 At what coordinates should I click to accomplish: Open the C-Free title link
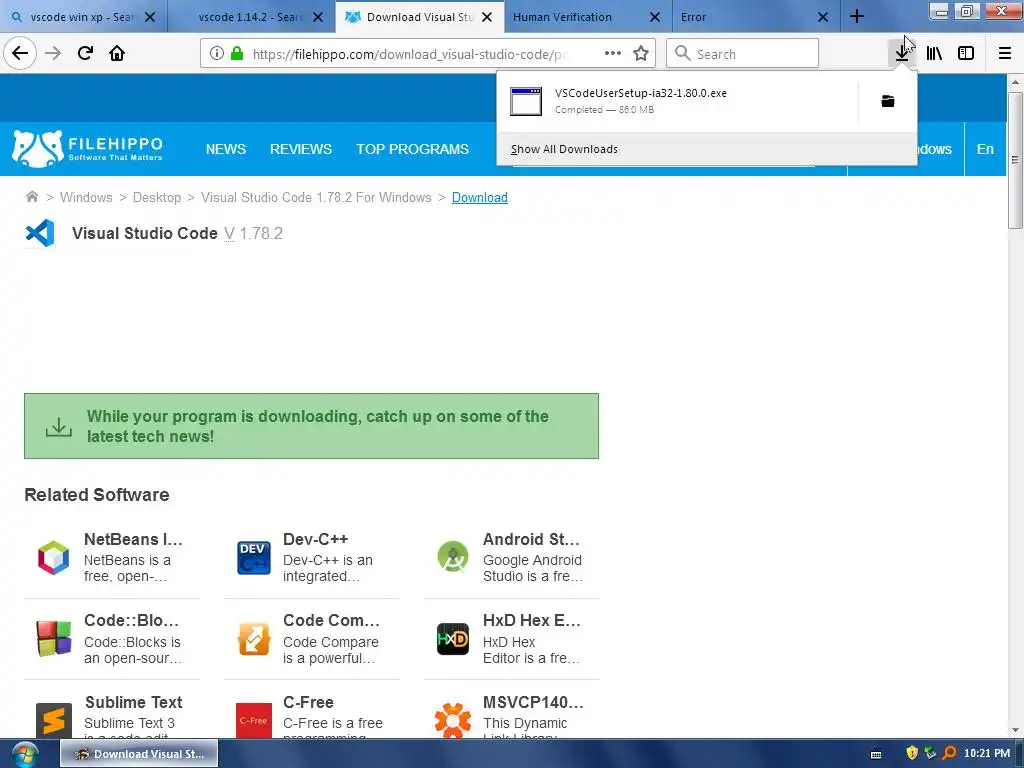tap(308, 702)
